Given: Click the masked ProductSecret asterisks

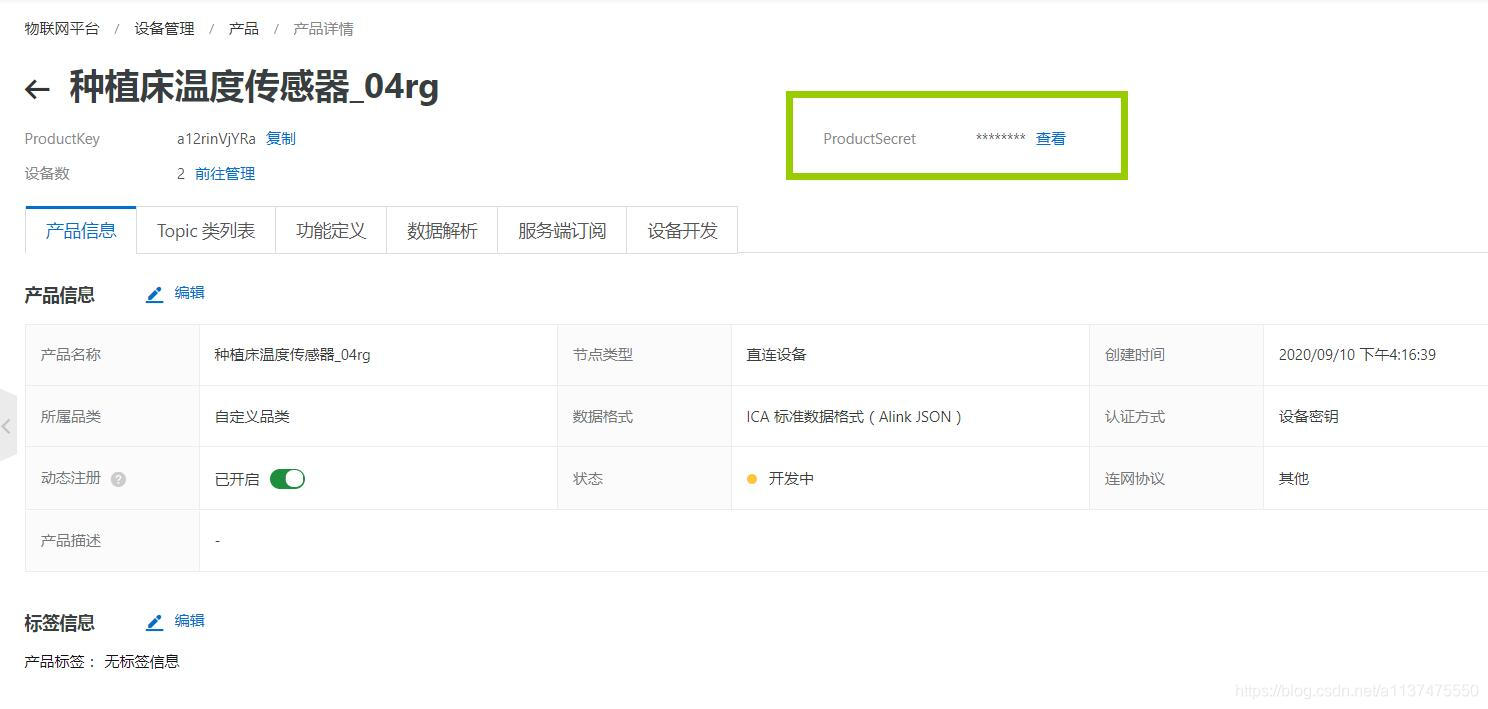Looking at the screenshot, I should [1000, 139].
